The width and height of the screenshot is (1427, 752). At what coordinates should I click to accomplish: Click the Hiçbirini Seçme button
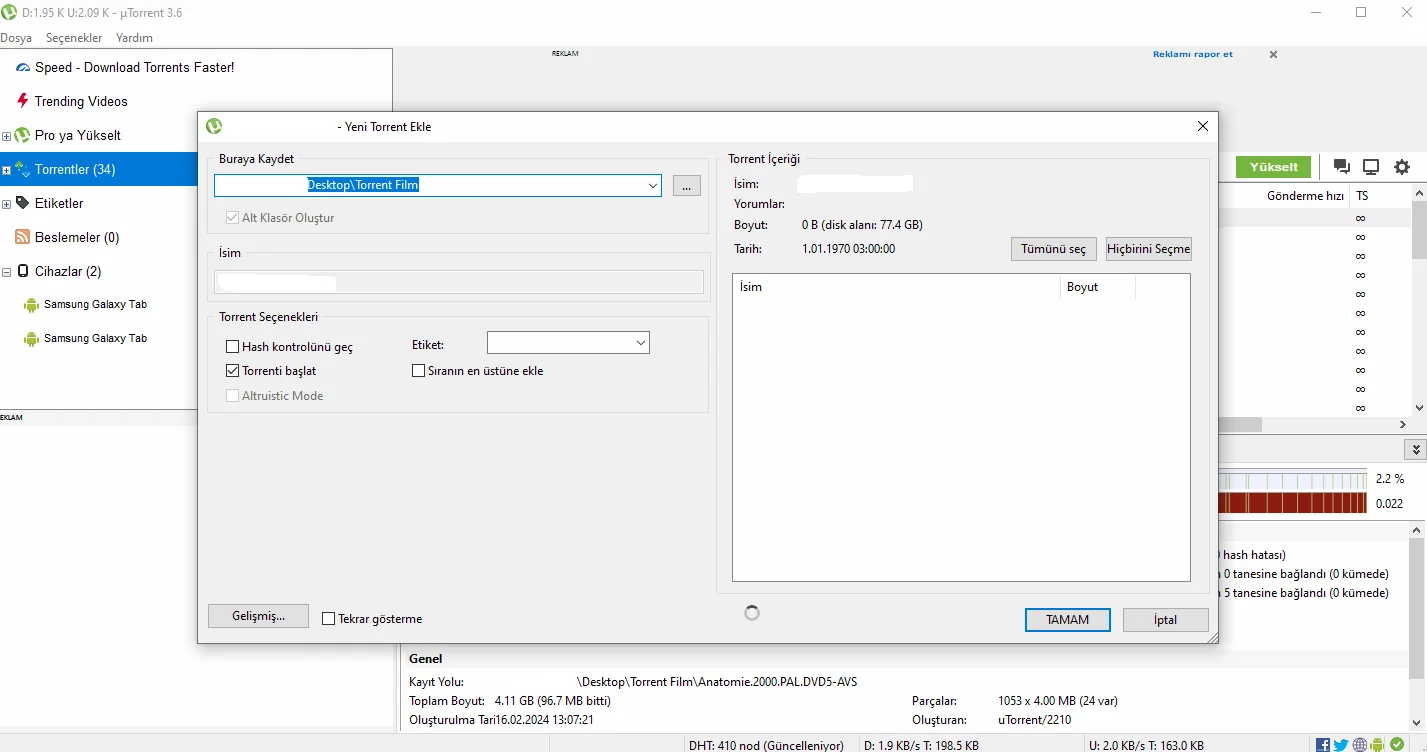coord(1148,249)
